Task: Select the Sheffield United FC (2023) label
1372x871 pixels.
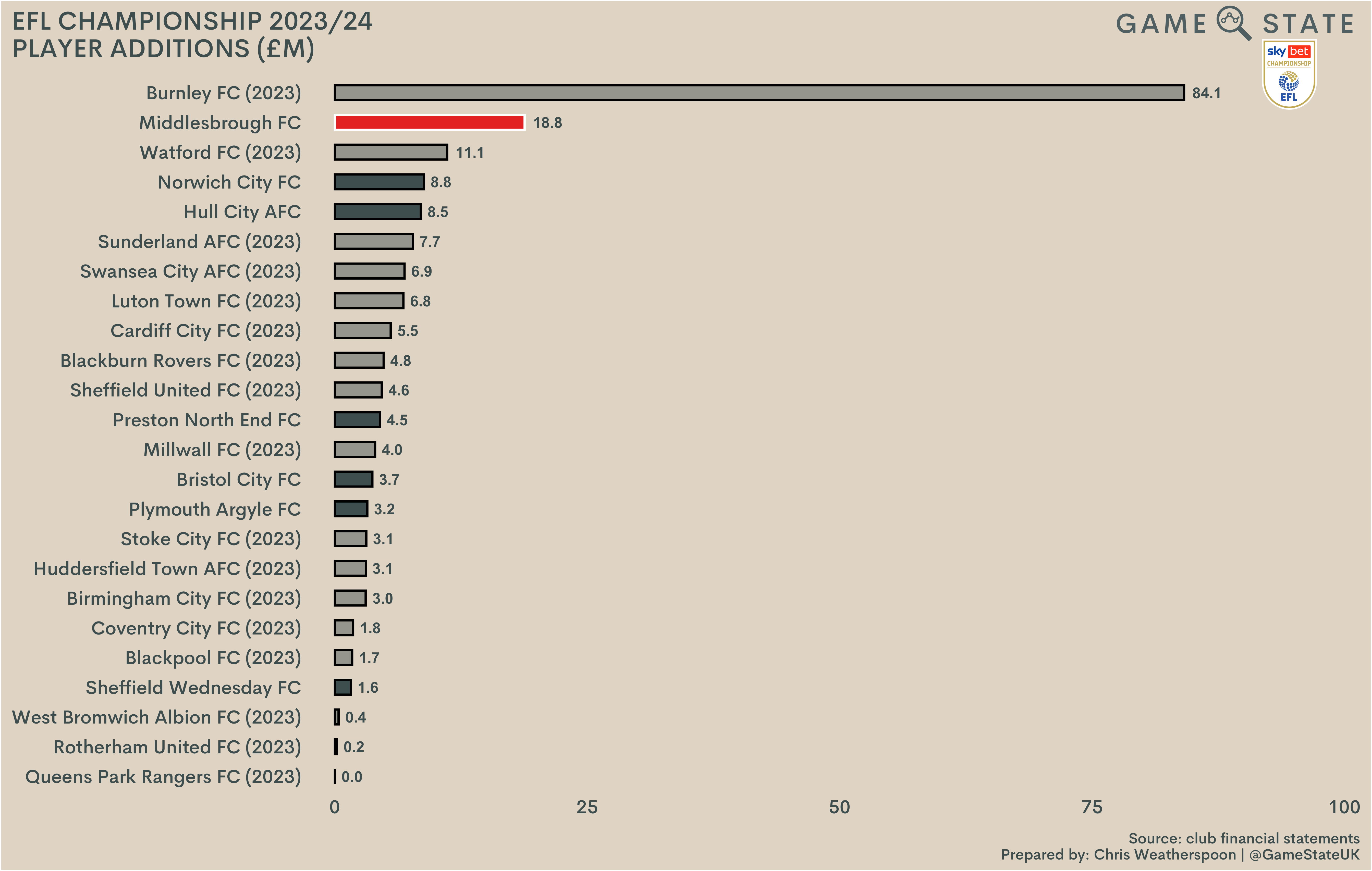Action: click(186, 390)
